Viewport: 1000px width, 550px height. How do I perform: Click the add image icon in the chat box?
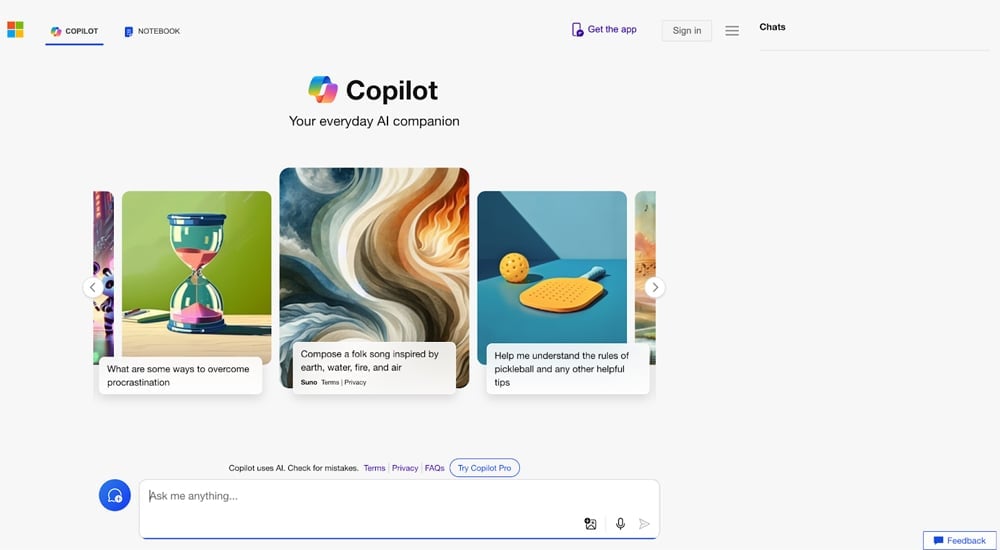[x=591, y=524]
